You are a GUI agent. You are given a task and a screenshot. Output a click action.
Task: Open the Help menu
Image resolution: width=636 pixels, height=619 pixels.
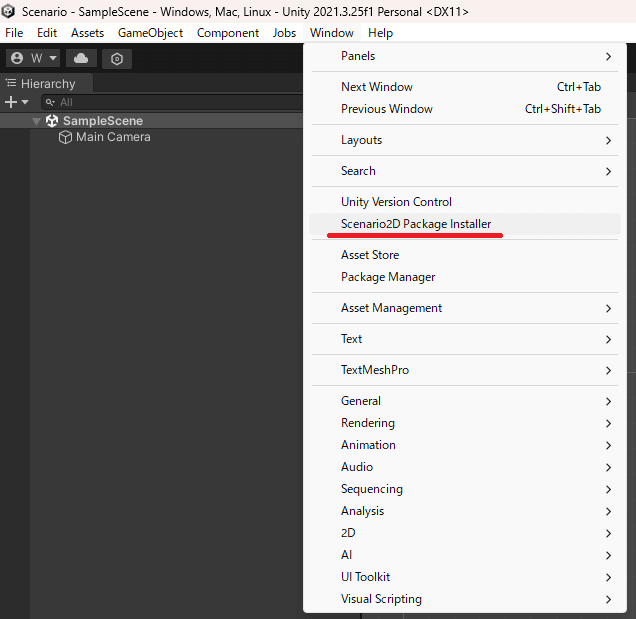pyautogui.click(x=380, y=33)
